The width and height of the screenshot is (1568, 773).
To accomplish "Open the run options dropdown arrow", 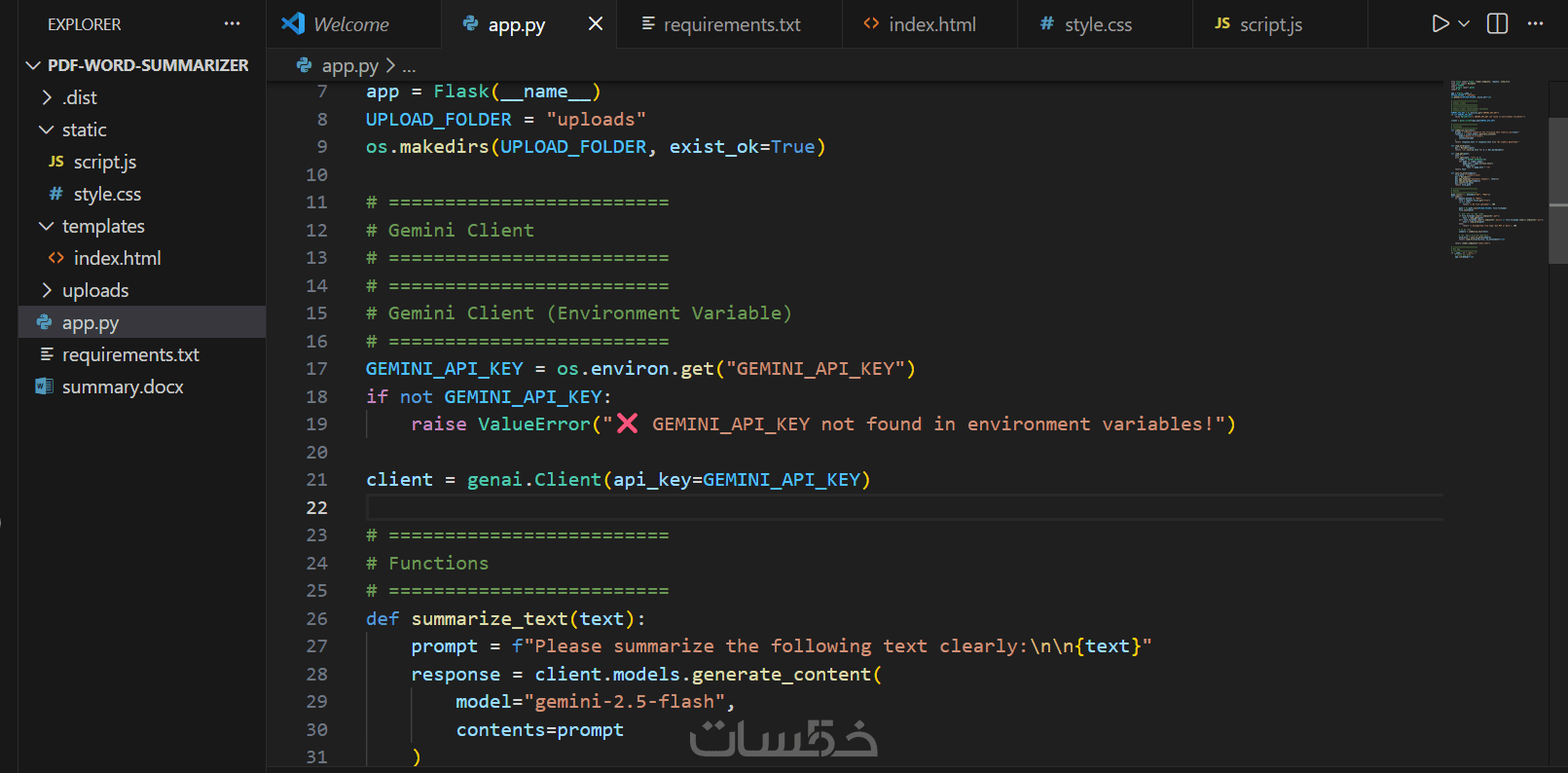I will click(x=1464, y=23).
